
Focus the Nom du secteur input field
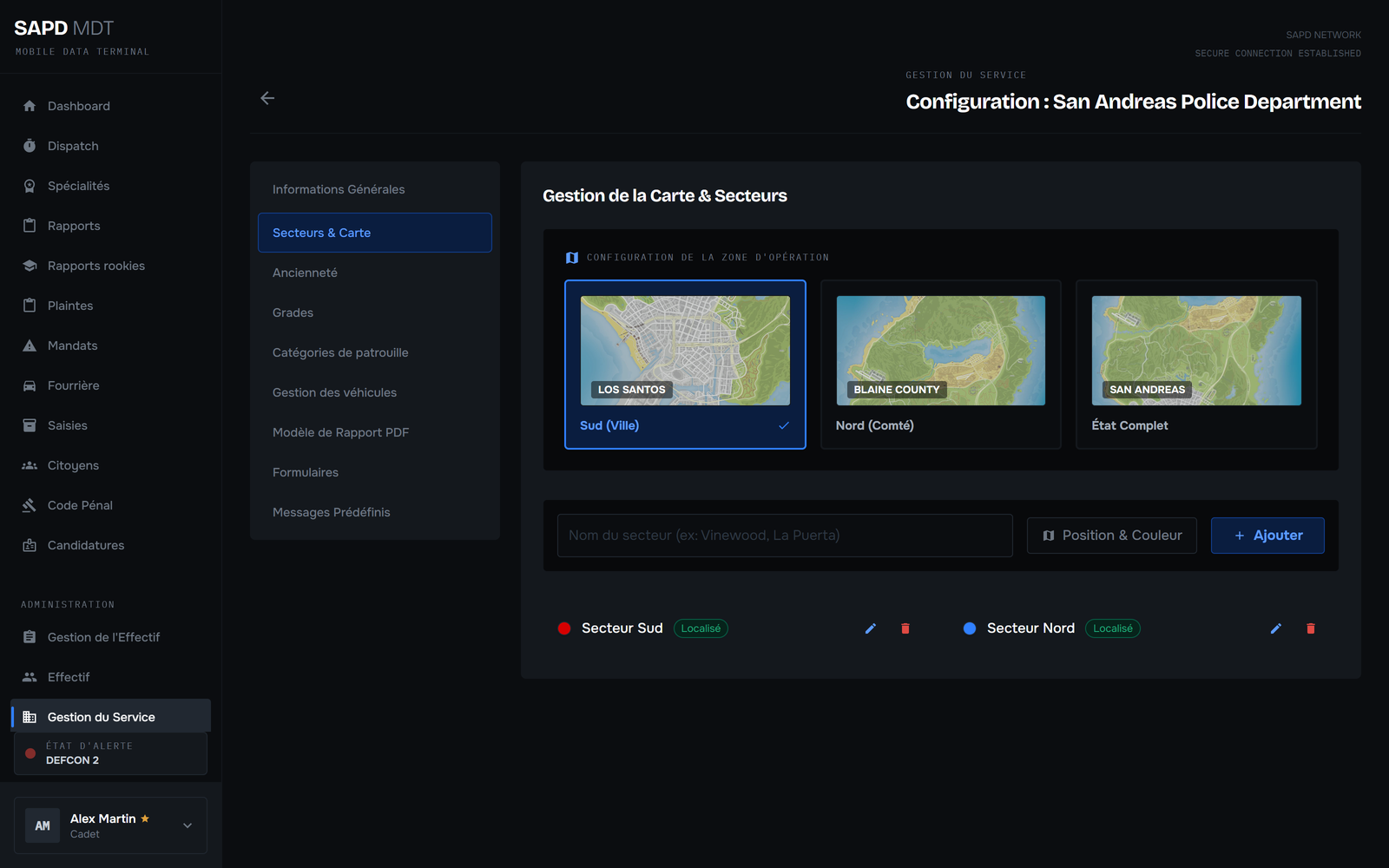coord(785,536)
